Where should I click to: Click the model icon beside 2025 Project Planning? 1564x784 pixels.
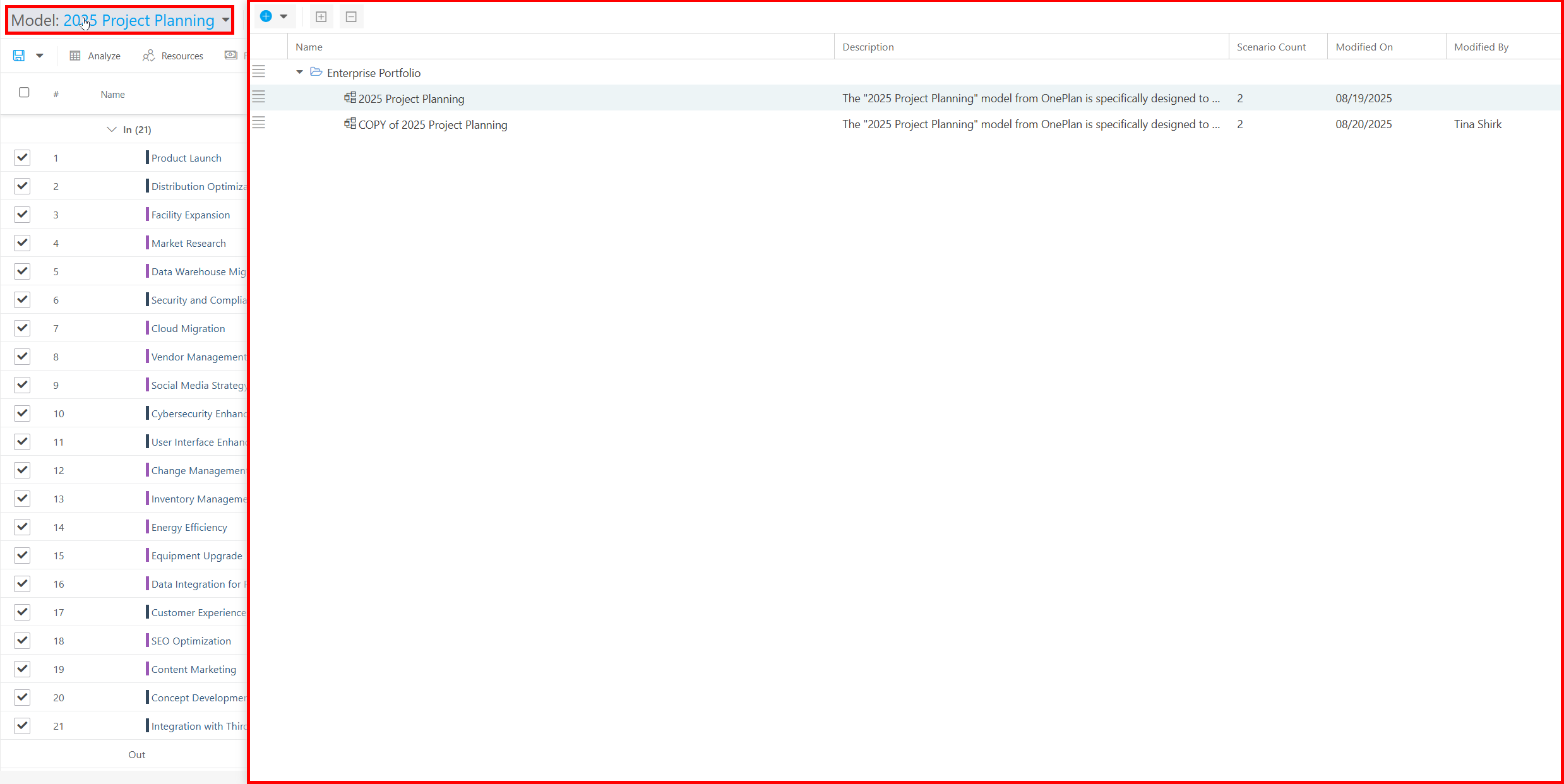click(350, 97)
